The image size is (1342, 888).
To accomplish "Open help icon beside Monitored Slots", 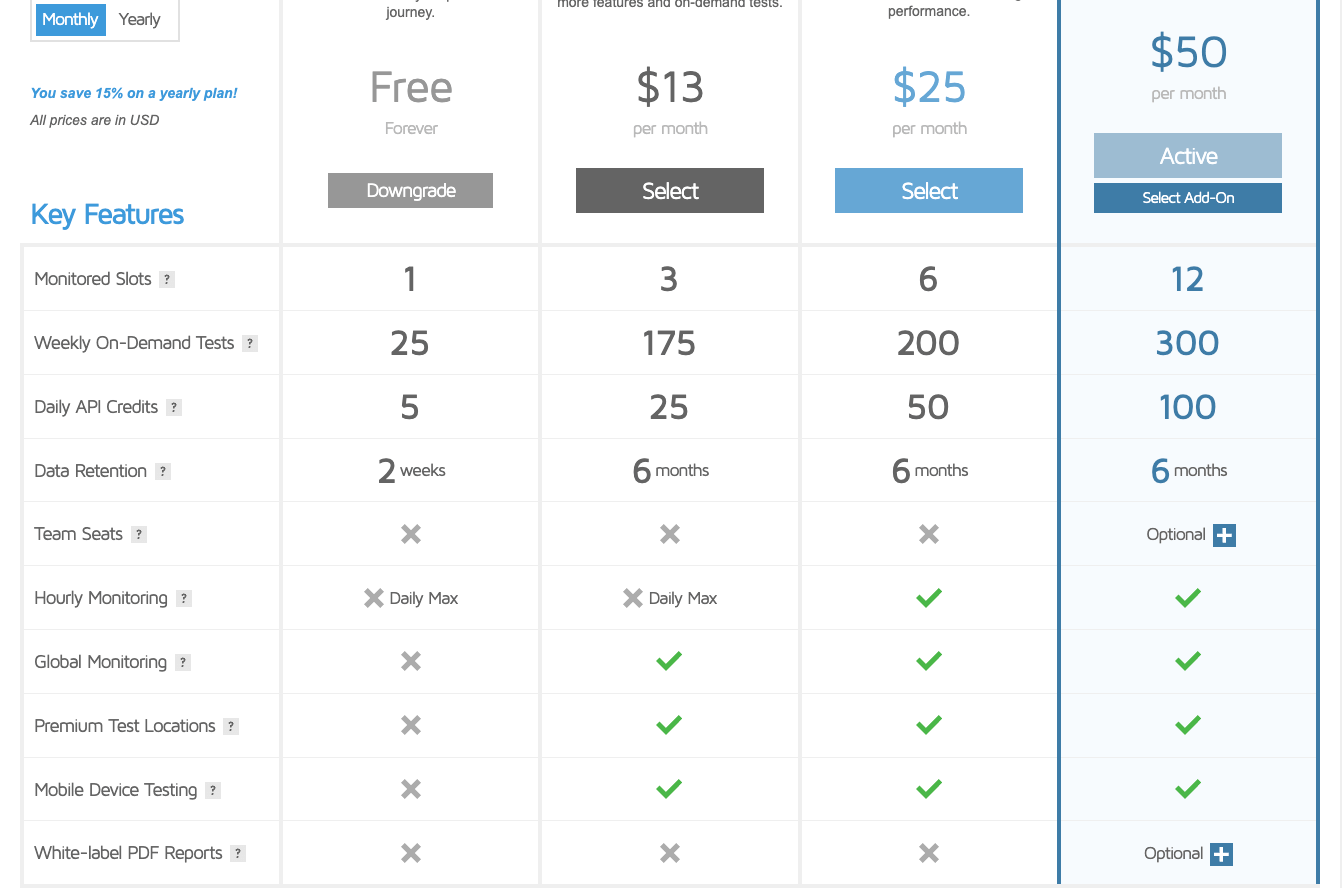I will point(167,280).
